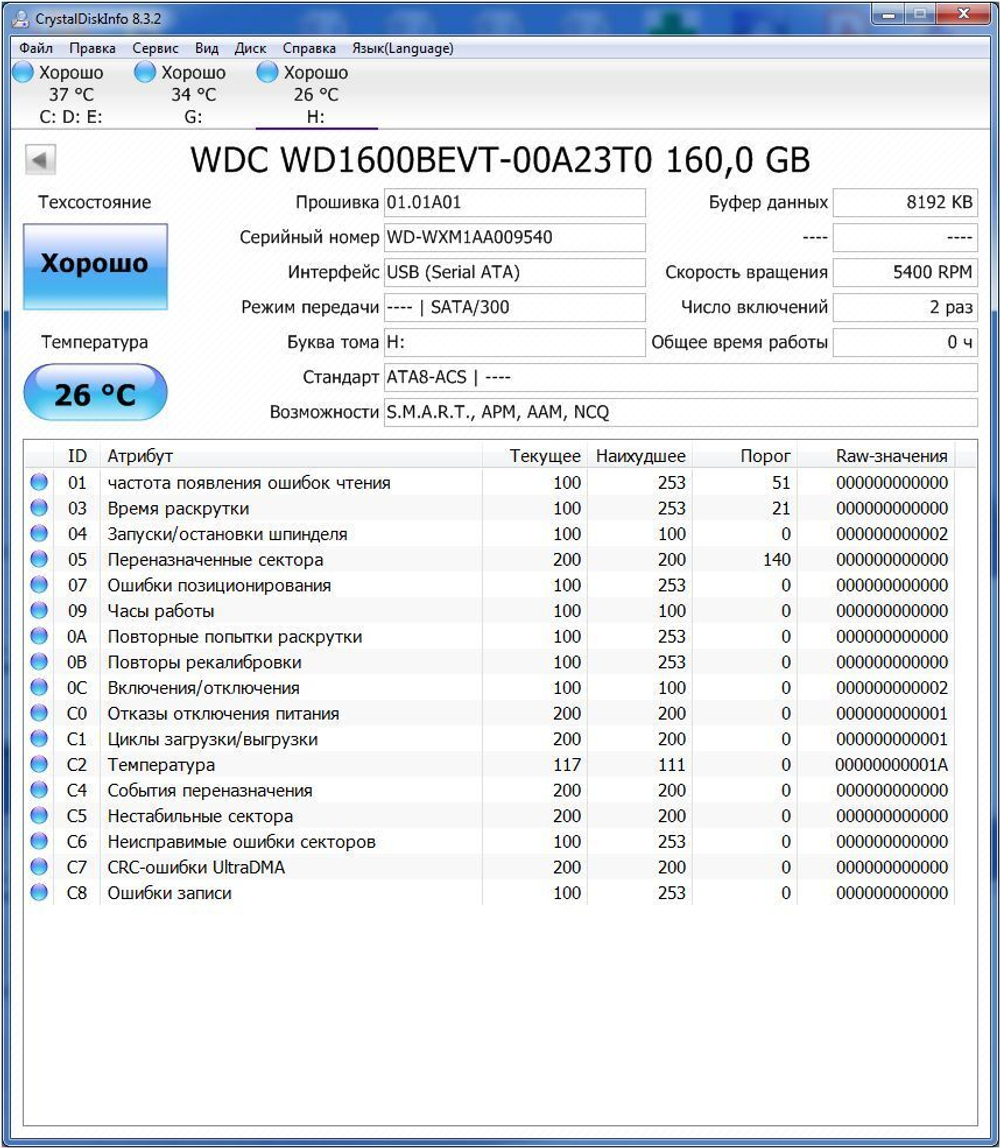Select the serial number field
Image resolution: width=1000 pixels, height=1148 pixels.
pyautogui.click(x=515, y=237)
